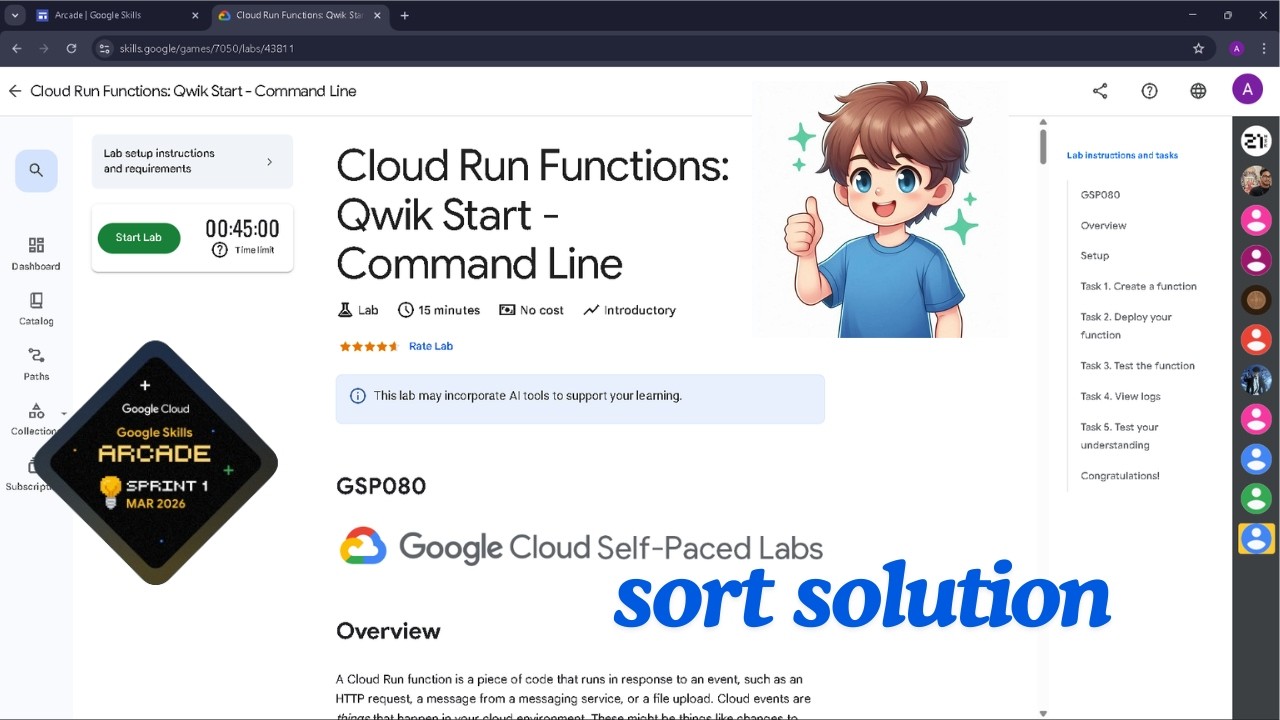Select the green avatar in right panel
Image resolution: width=1280 pixels, height=720 pixels.
[1256, 498]
